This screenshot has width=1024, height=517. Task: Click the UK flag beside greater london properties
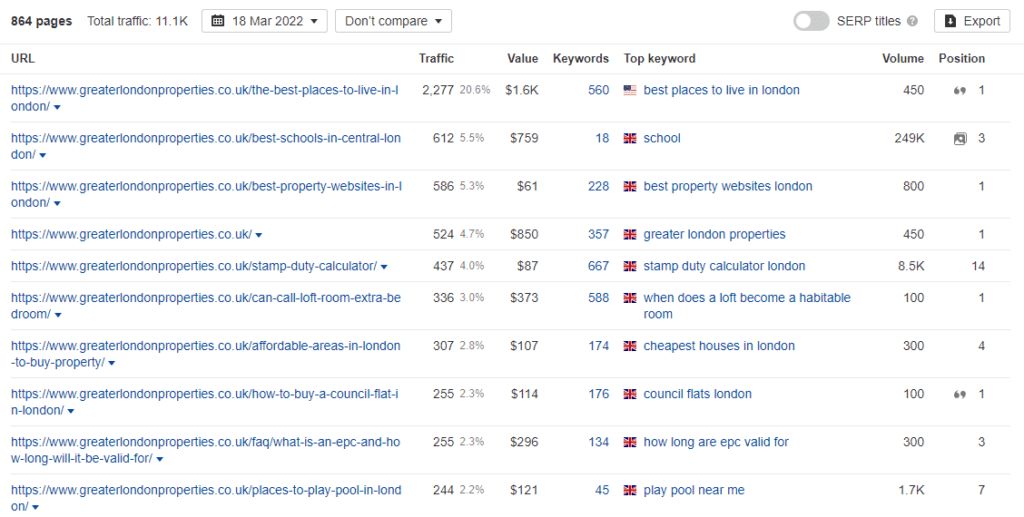(630, 234)
